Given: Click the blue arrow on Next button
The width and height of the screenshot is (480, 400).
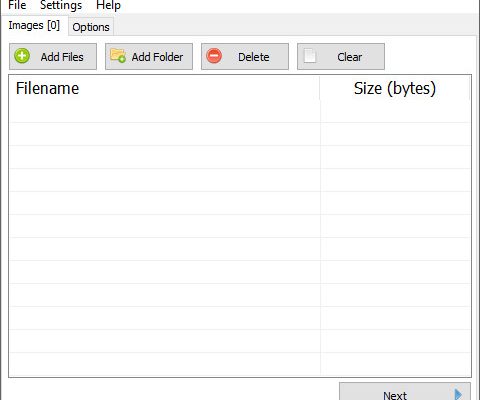Looking at the screenshot, I should pos(459,394).
